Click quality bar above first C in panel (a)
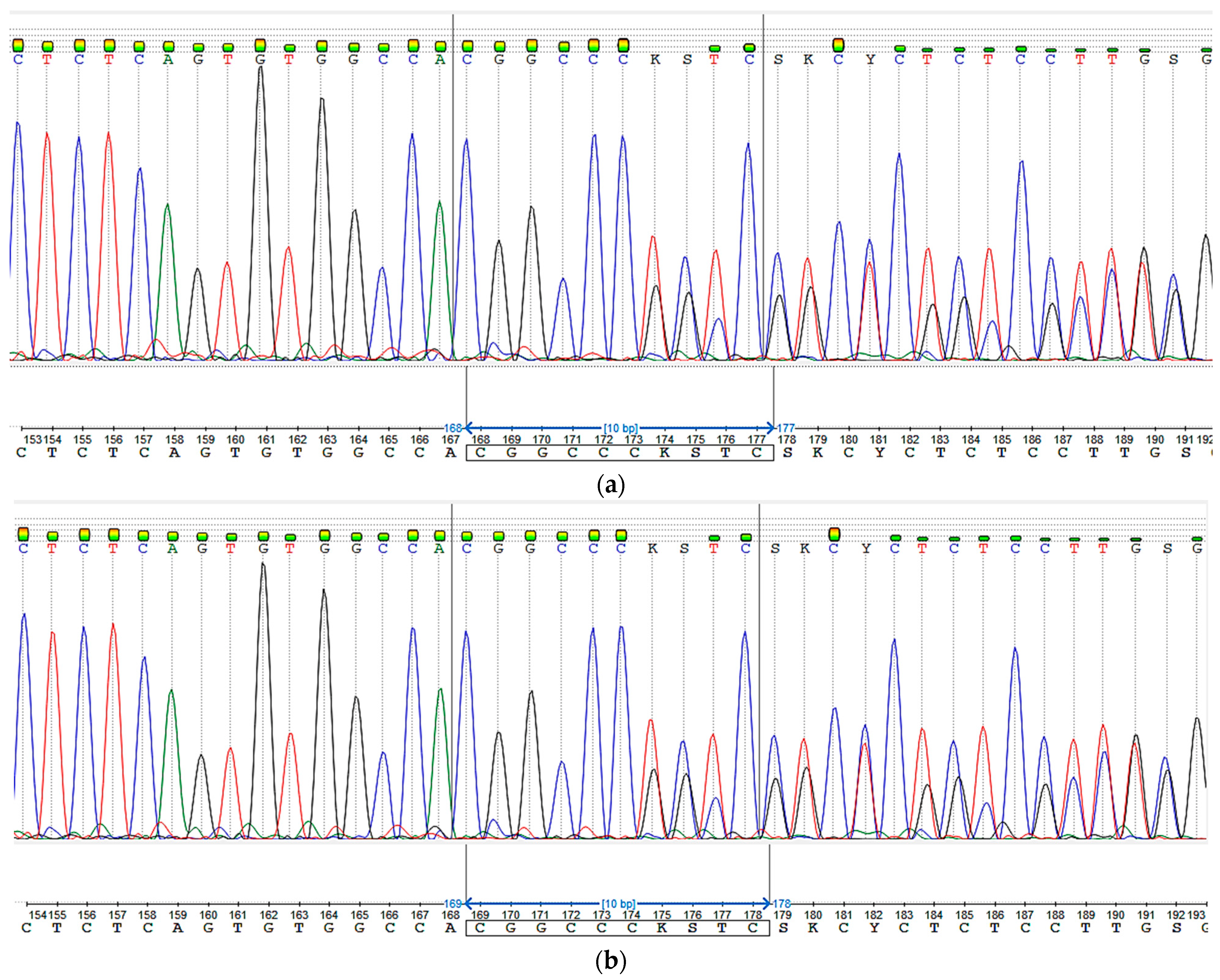The height and width of the screenshot is (980, 1220). point(18,45)
